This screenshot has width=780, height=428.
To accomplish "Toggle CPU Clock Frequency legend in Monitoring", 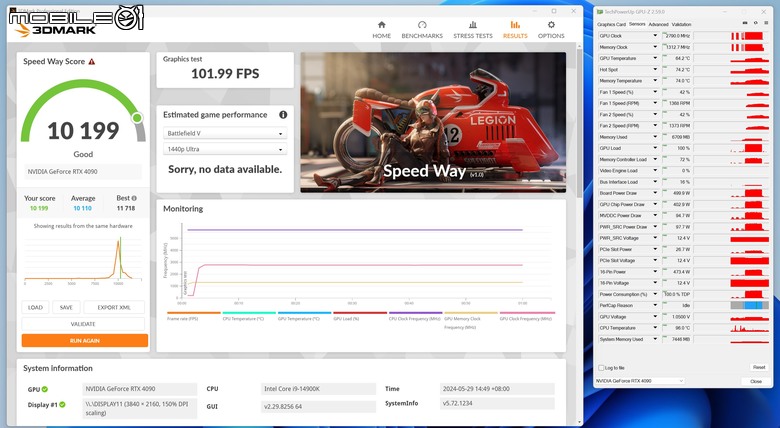I will point(415,316).
